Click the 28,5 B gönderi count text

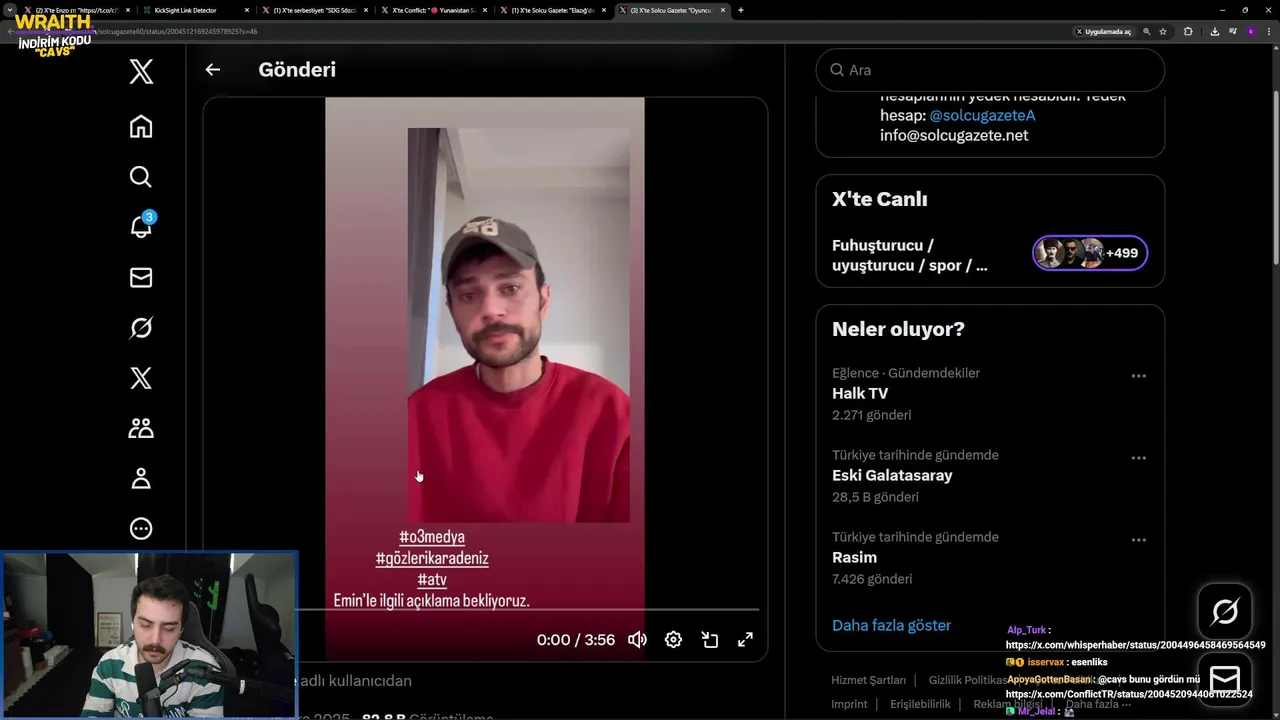[875, 497]
